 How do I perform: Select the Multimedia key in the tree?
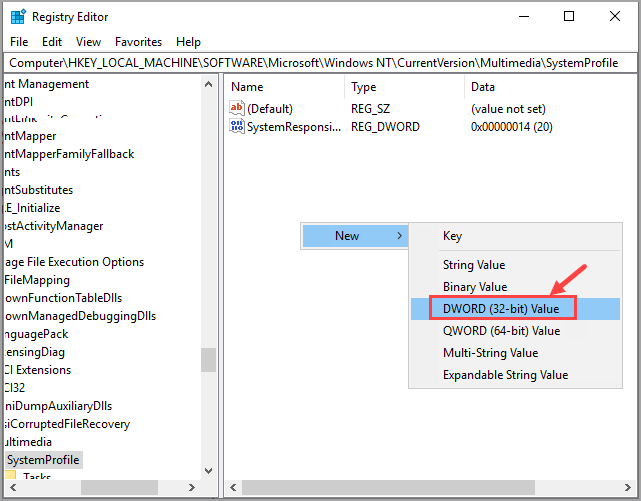point(28,442)
